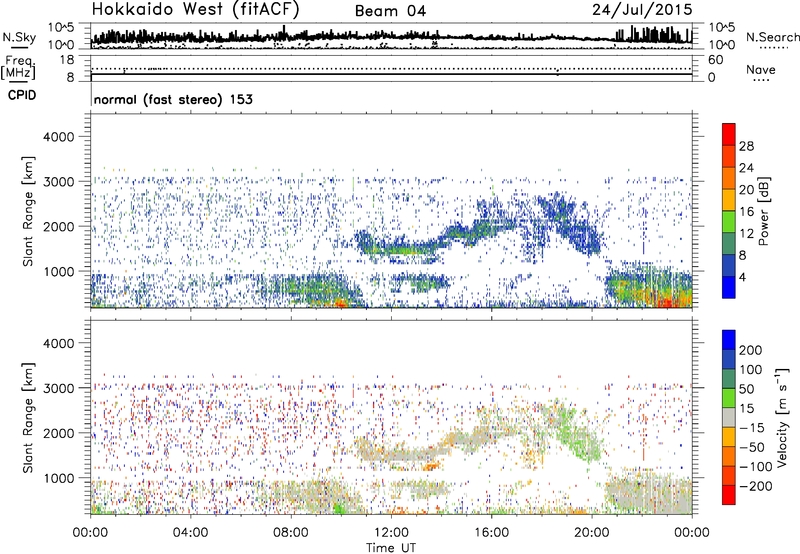
Task: Click '04:00' on the time axis
Action: (x=190, y=532)
